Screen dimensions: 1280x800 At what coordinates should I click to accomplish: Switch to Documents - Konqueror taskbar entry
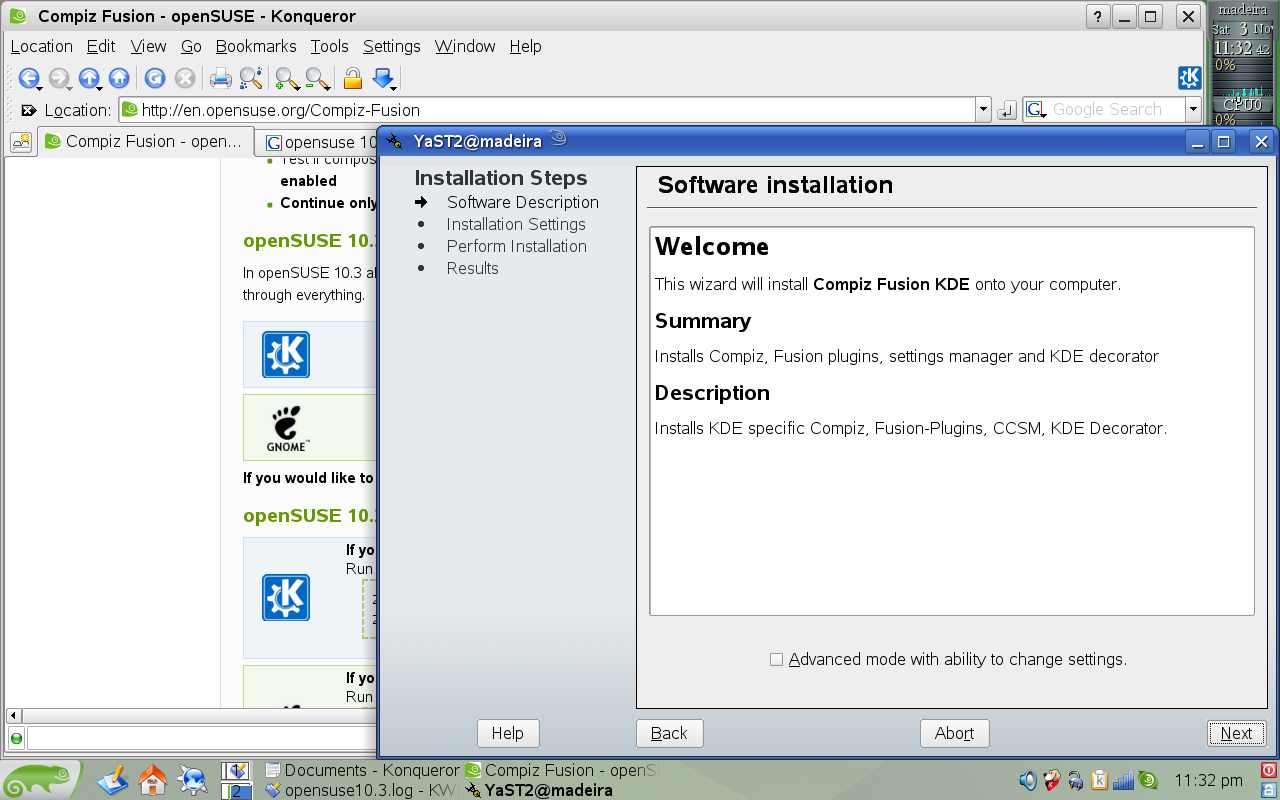(363, 771)
